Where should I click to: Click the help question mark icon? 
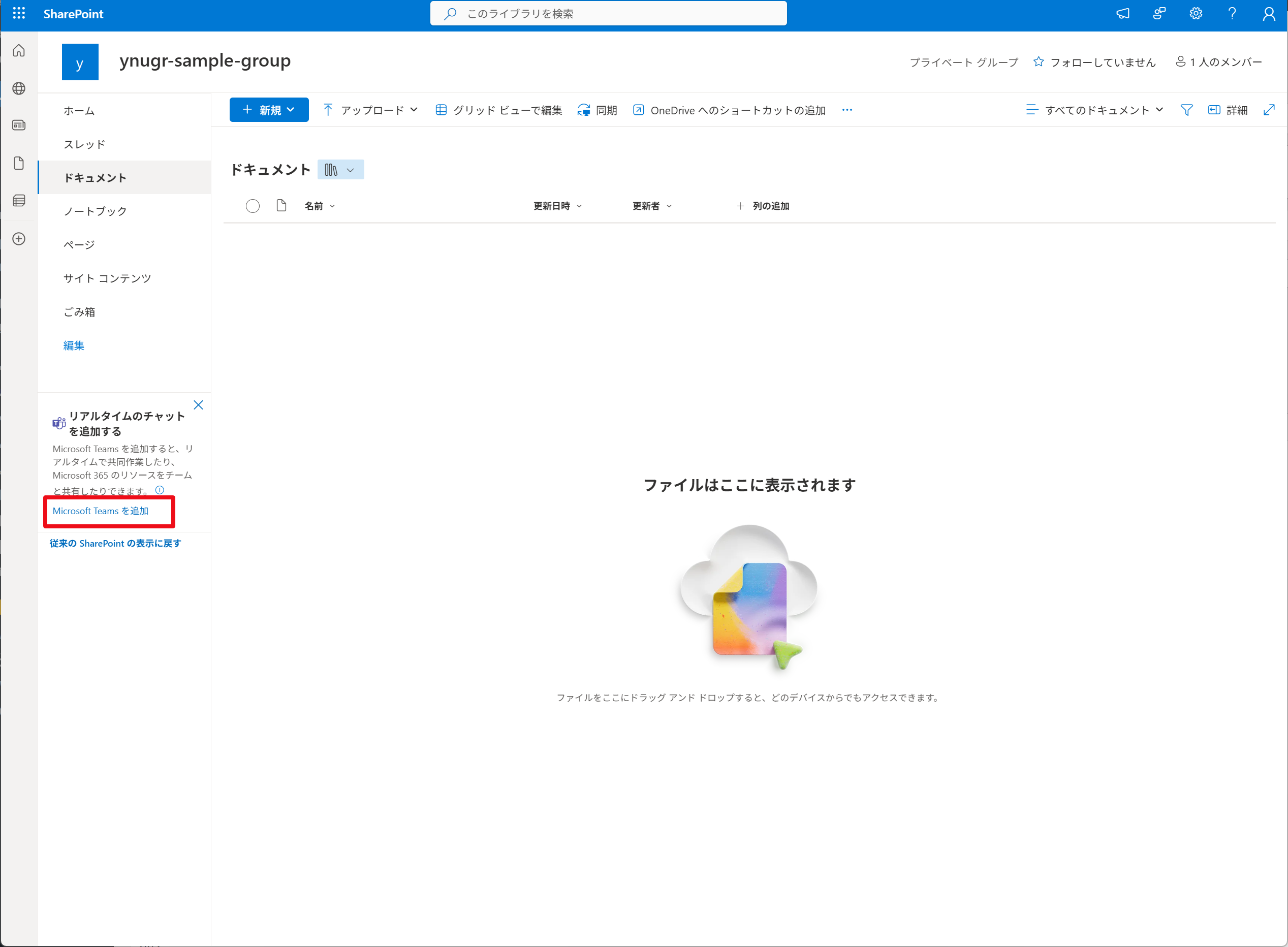tap(1232, 14)
